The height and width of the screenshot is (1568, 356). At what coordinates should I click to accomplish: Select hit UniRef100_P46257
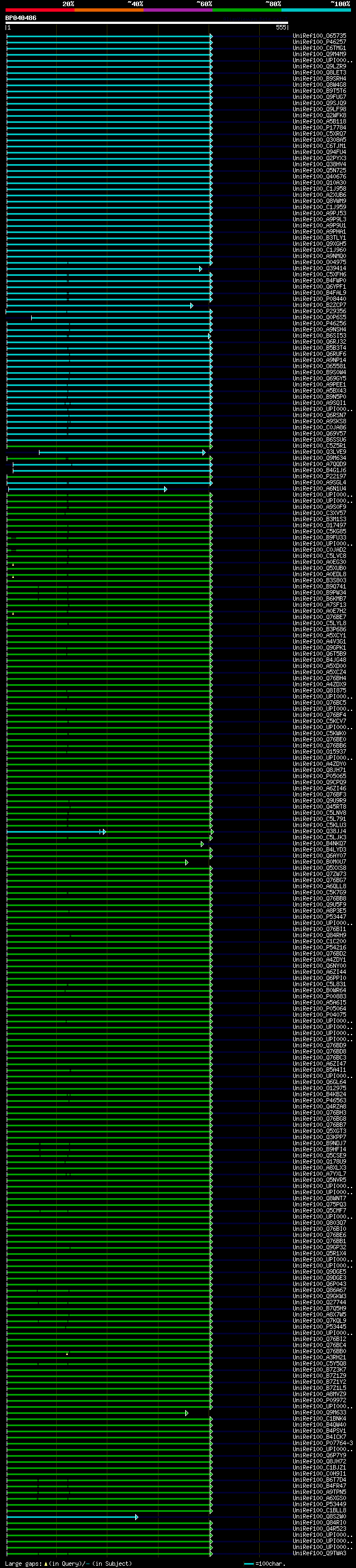pyautogui.click(x=319, y=42)
